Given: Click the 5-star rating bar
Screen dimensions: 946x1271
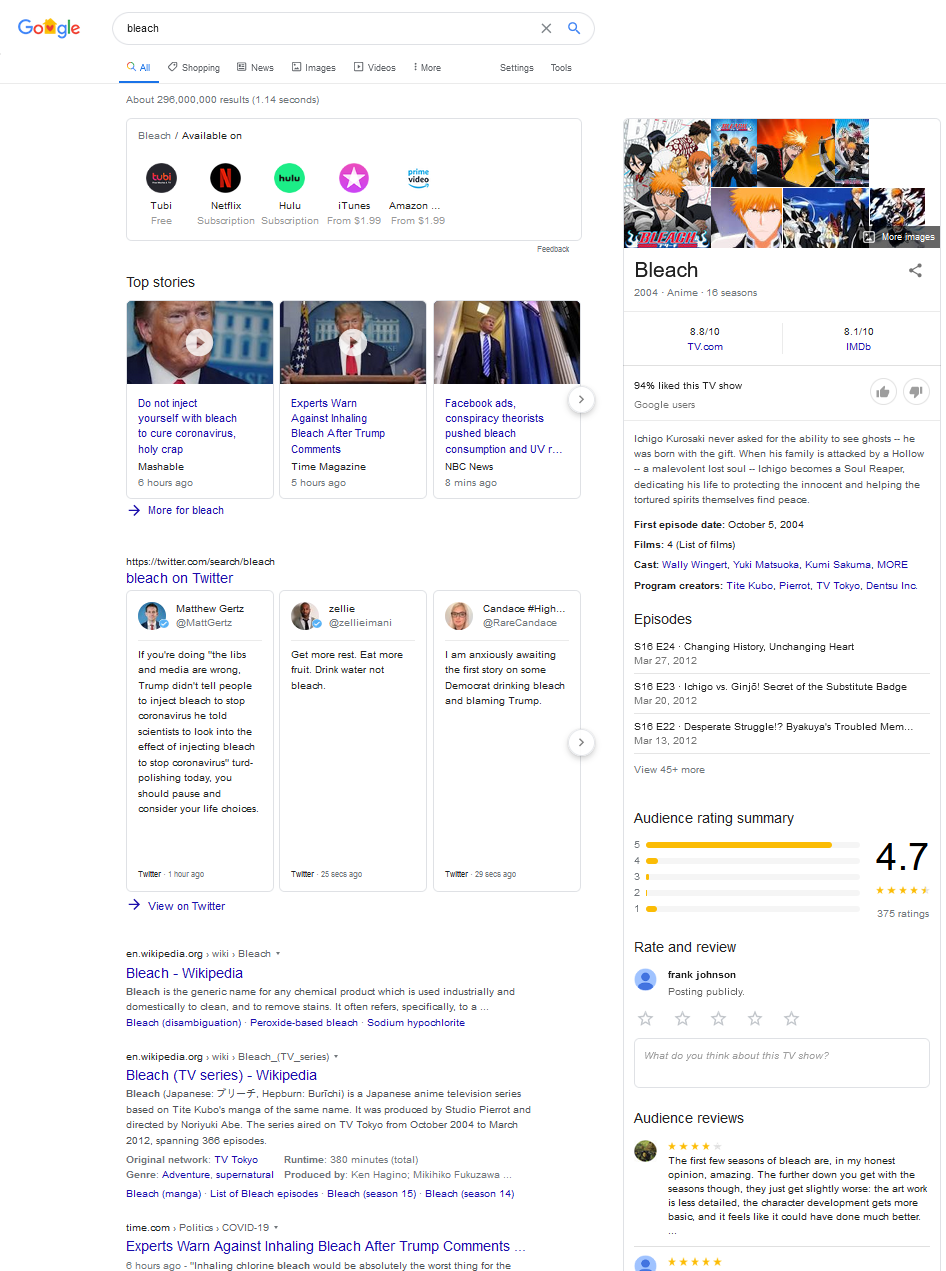Looking at the screenshot, I should tap(752, 845).
